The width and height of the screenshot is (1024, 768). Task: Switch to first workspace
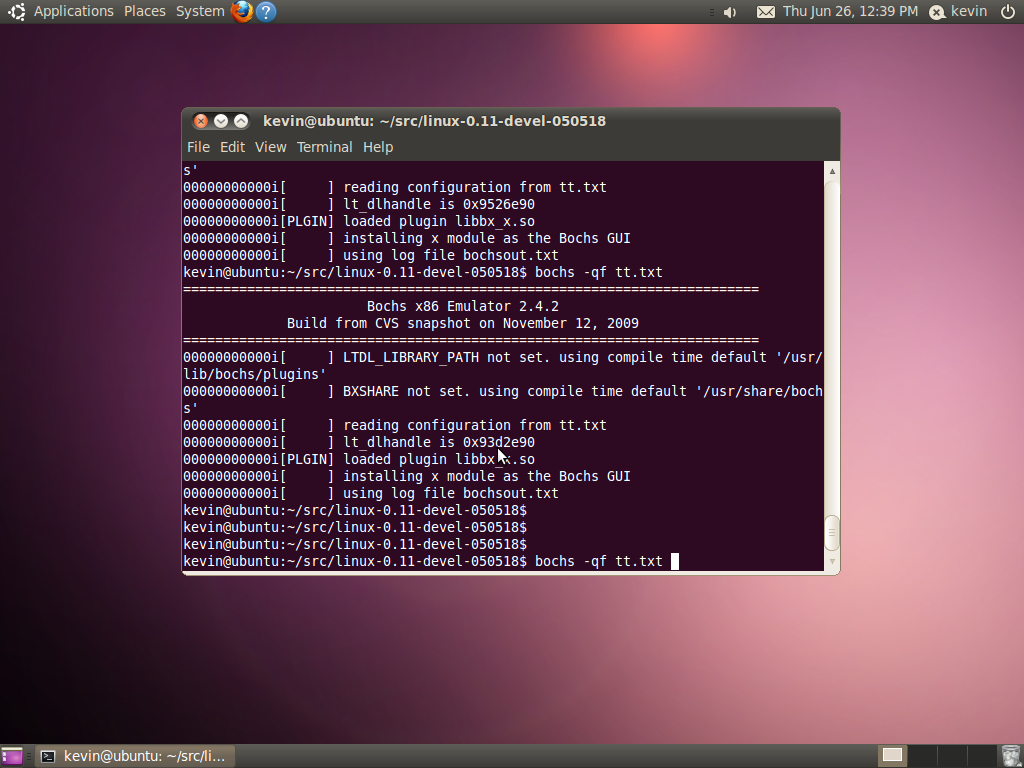[x=892, y=756]
